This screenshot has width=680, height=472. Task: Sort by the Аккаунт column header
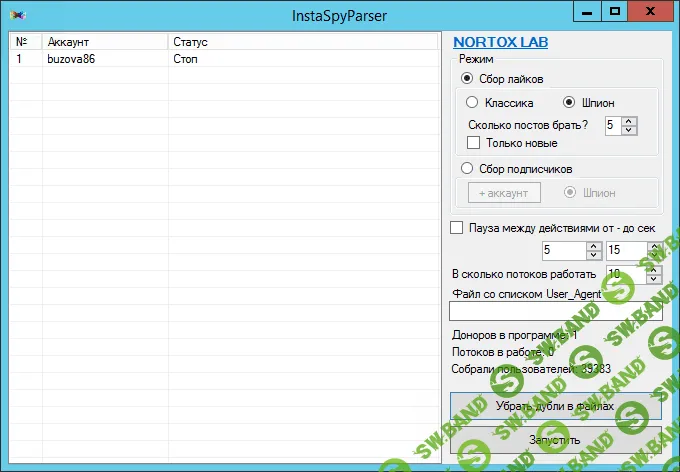pos(105,42)
